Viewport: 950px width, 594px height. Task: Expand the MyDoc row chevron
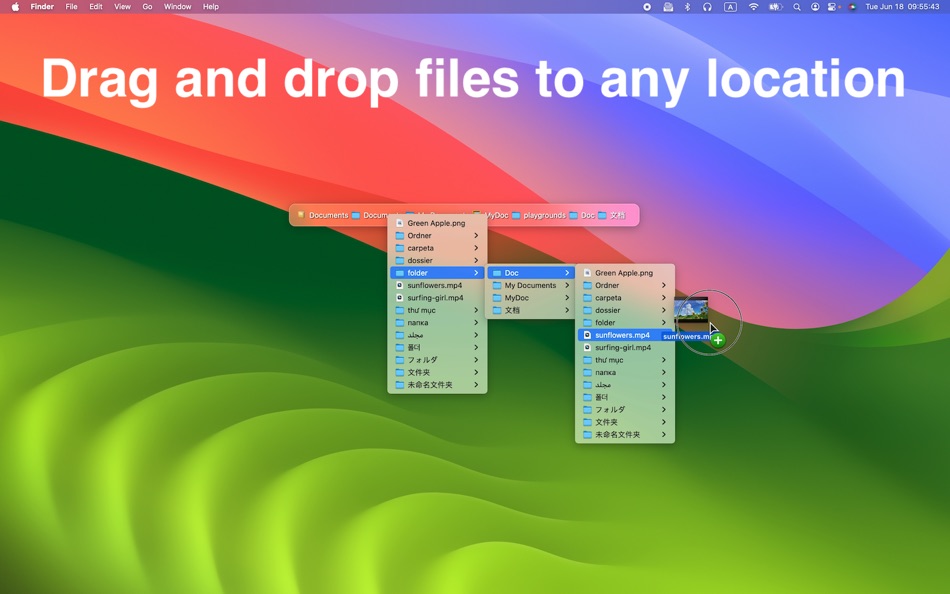[567, 298]
